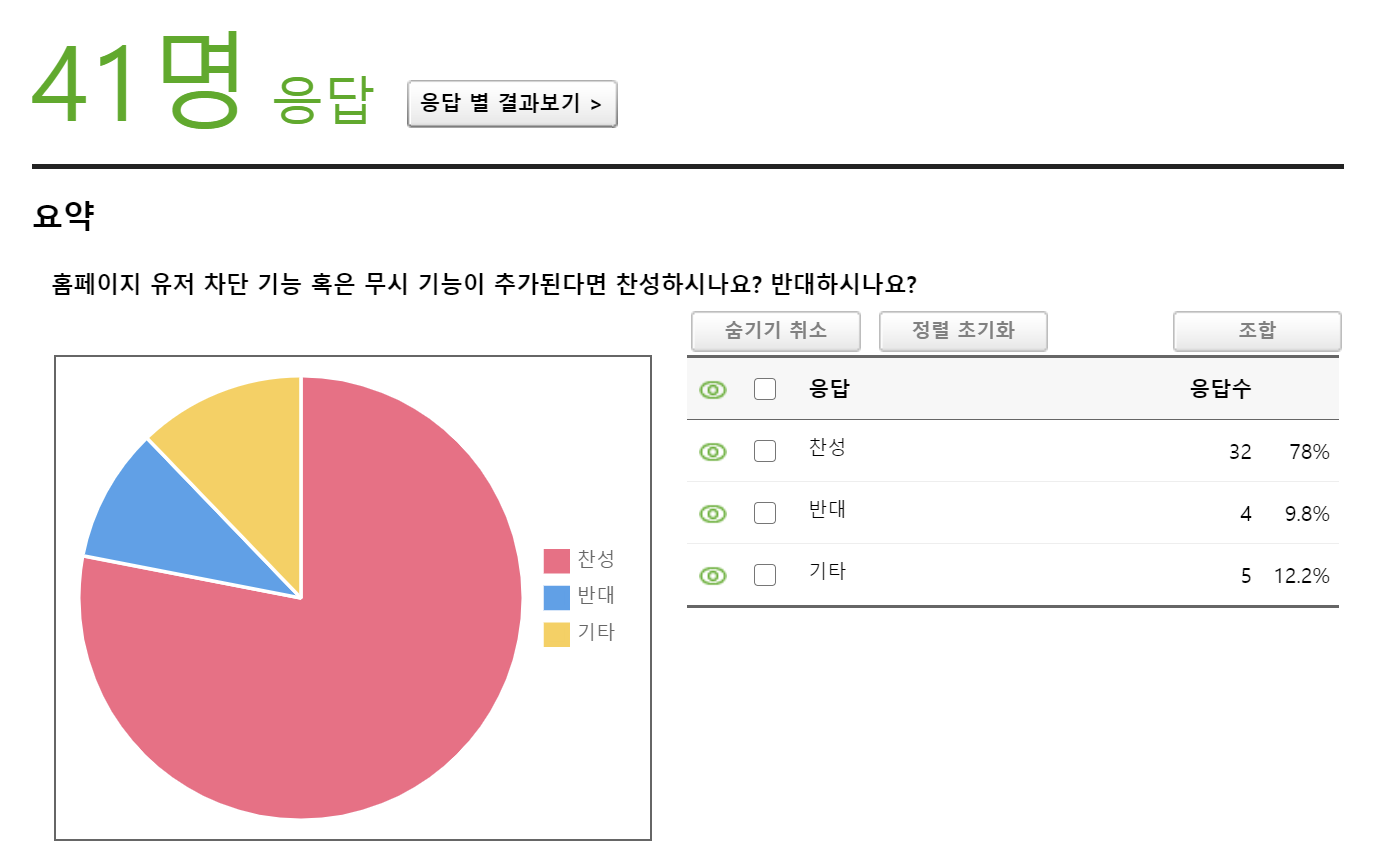The height and width of the screenshot is (856, 1379).
Task: Check the select-all checkbox in header
Action: (x=765, y=389)
